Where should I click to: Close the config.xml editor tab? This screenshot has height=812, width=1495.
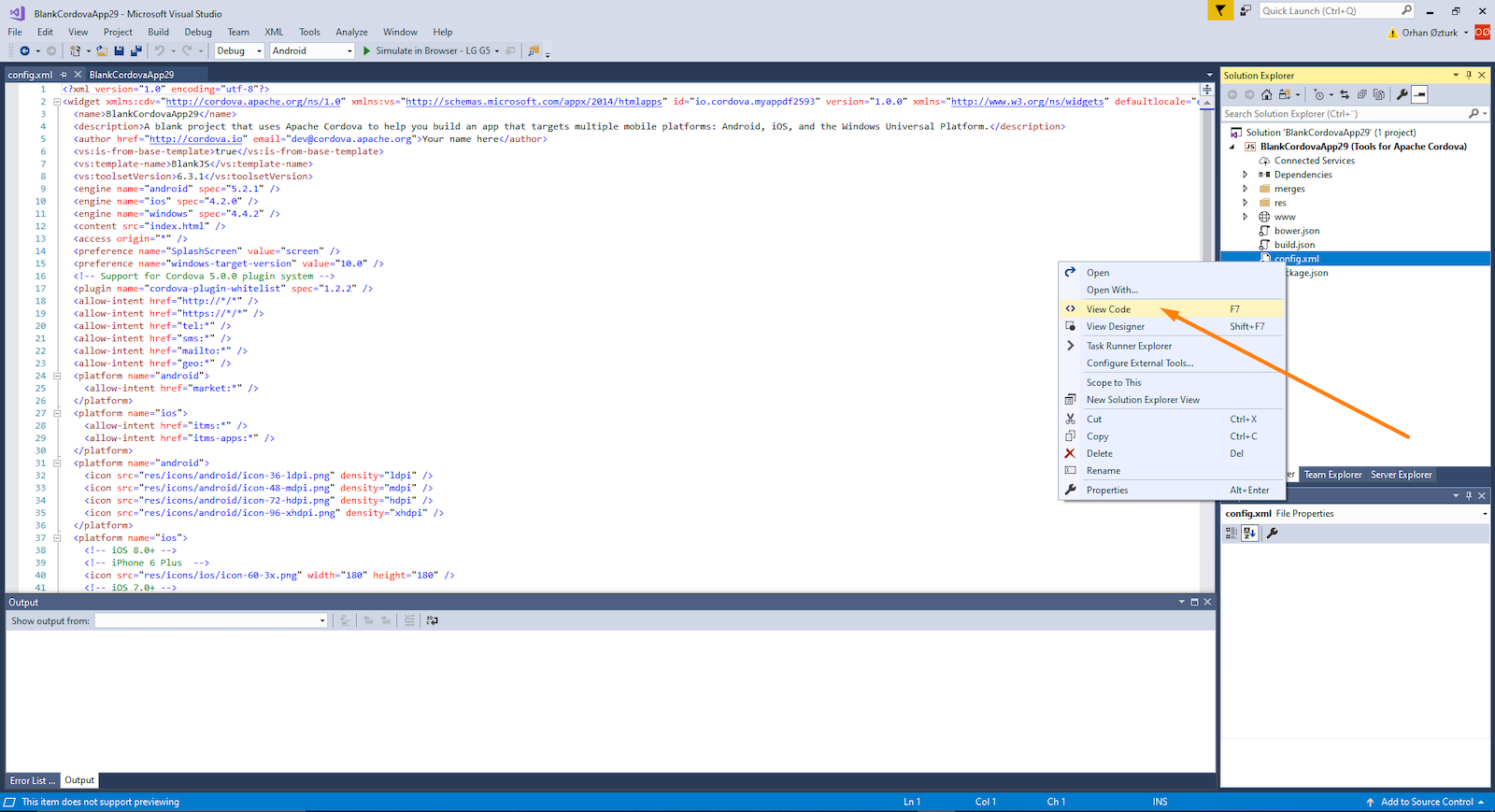point(78,75)
